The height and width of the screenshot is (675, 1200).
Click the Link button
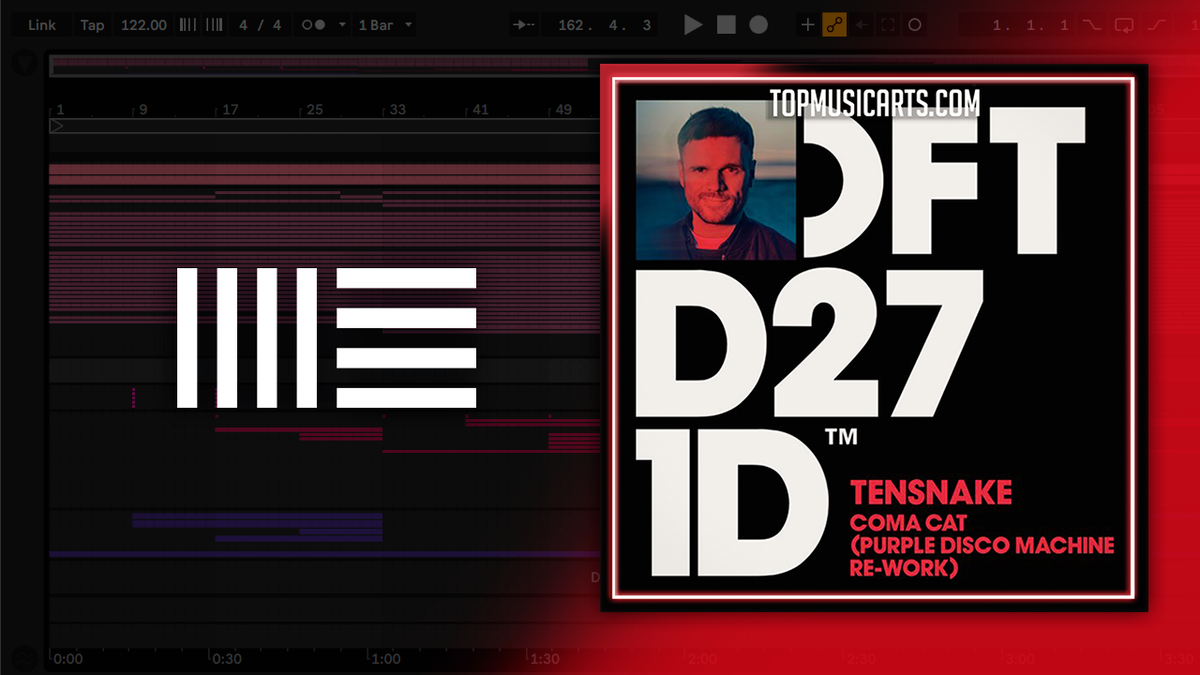coord(42,25)
